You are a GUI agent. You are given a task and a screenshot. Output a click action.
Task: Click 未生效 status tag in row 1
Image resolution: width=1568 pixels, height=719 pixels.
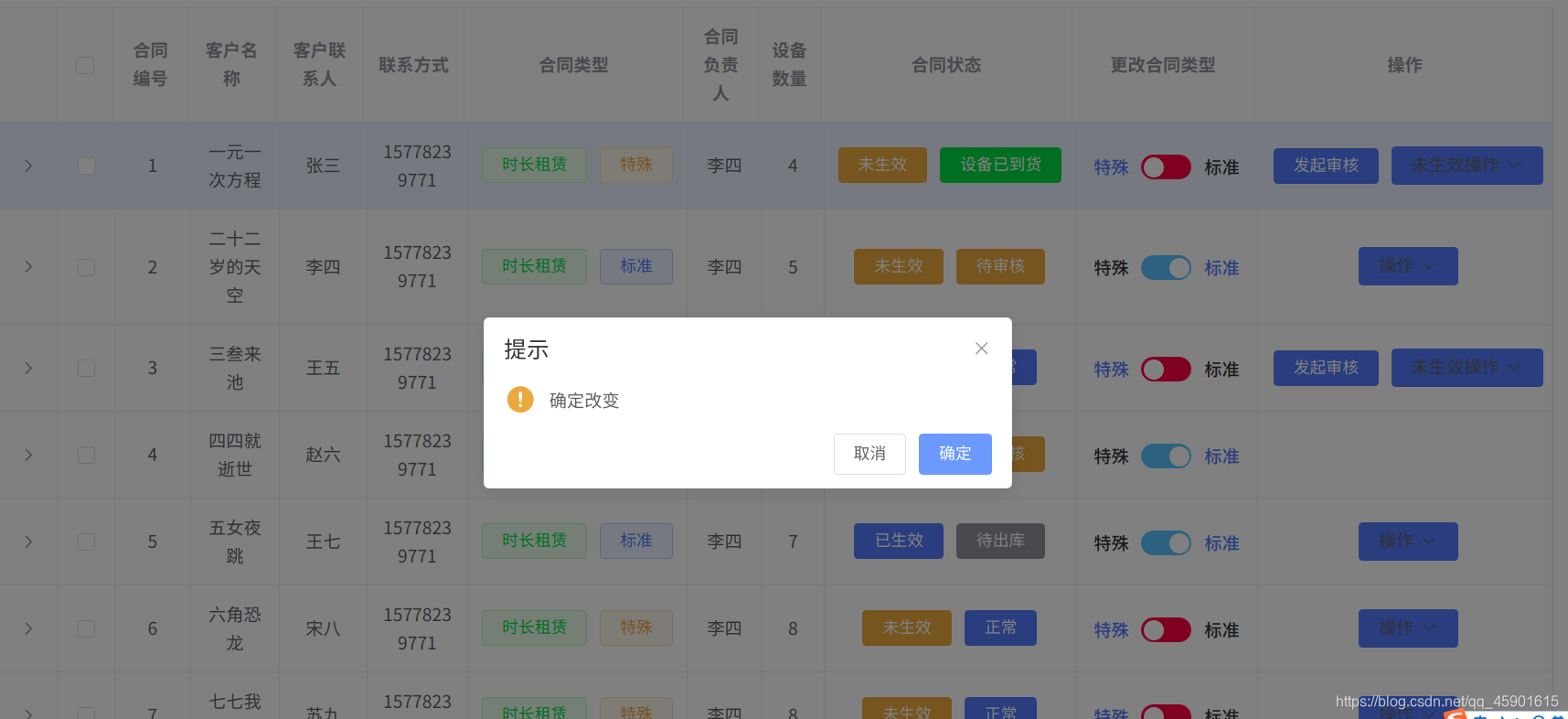pyautogui.click(x=882, y=165)
